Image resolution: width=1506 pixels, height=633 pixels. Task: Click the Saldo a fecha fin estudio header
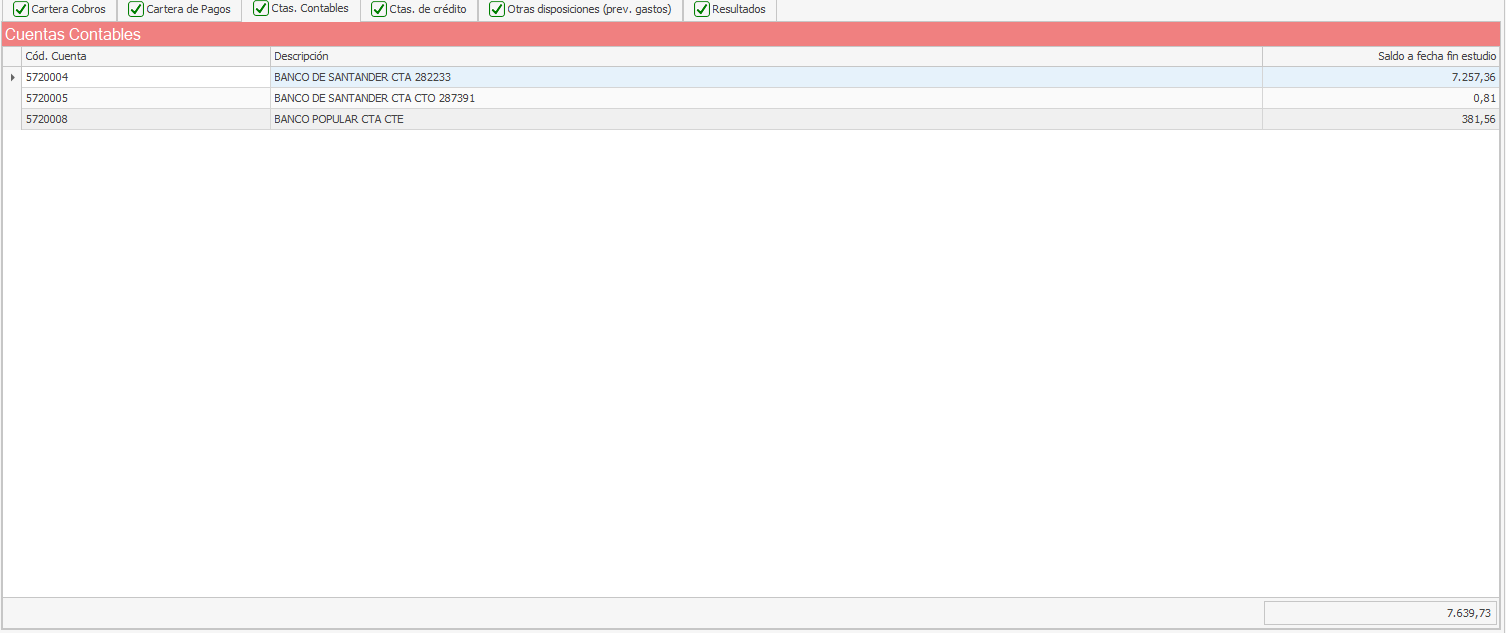pyautogui.click(x=1380, y=56)
